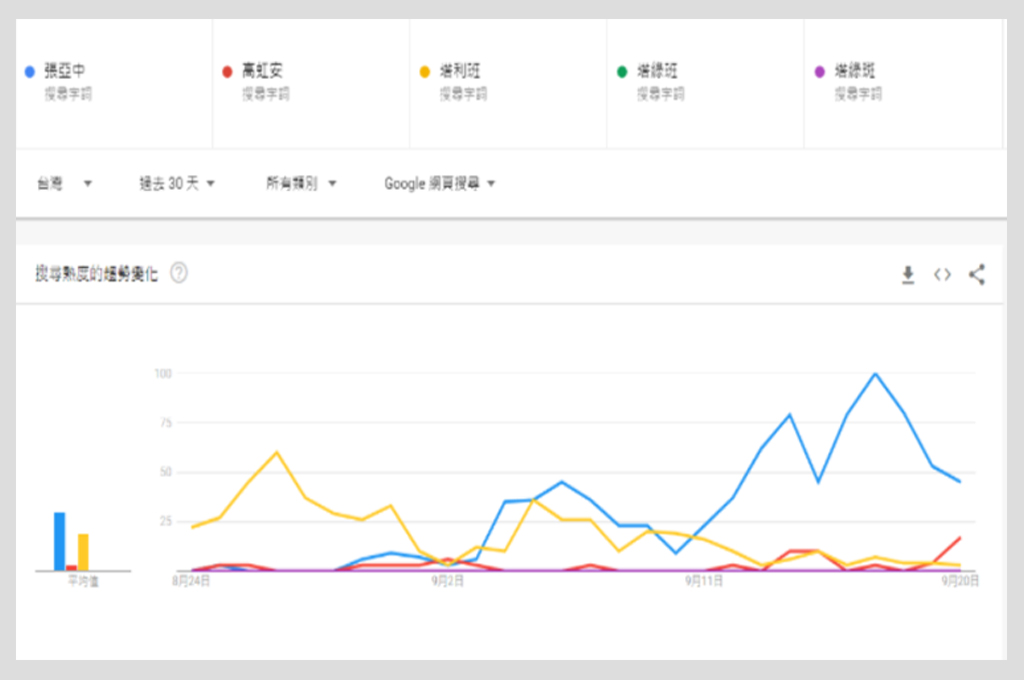The image size is (1024, 680).
Task: Click the blue line peak at 100
Action: point(876,374)
